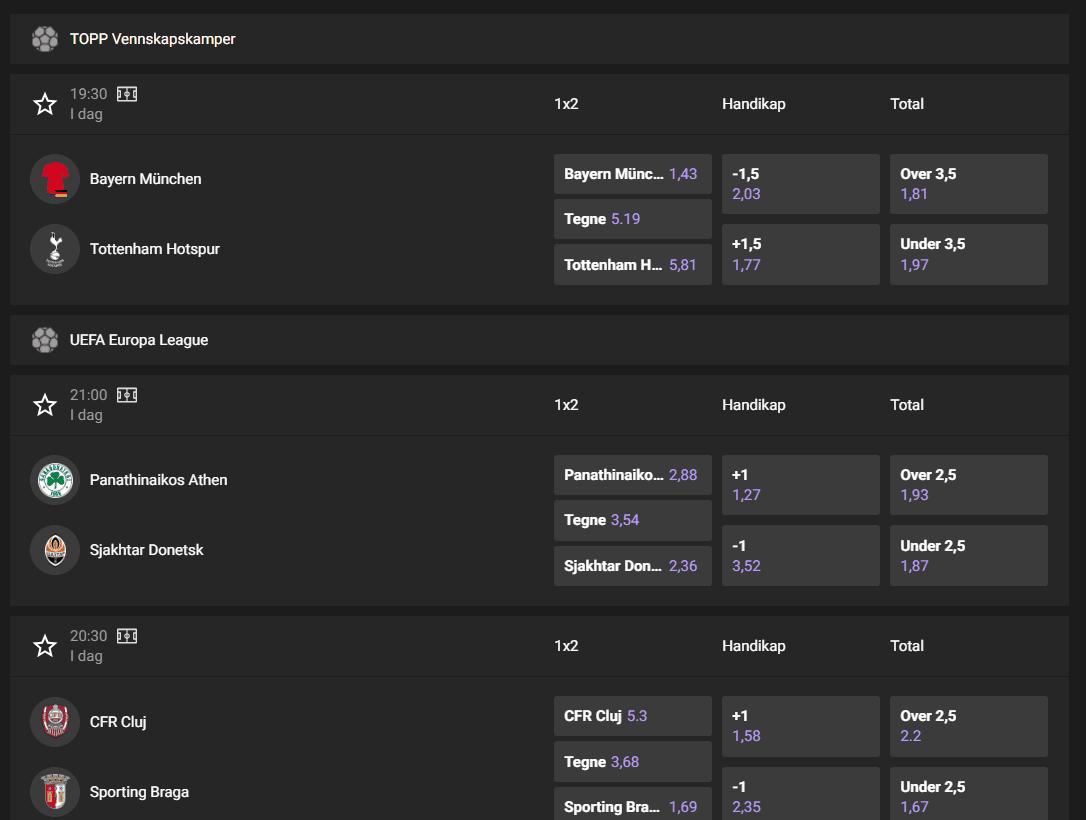Click the Tegne 3,54 draw odds
Viewport: 1086px width, 820px height.
tap(632, 520)
